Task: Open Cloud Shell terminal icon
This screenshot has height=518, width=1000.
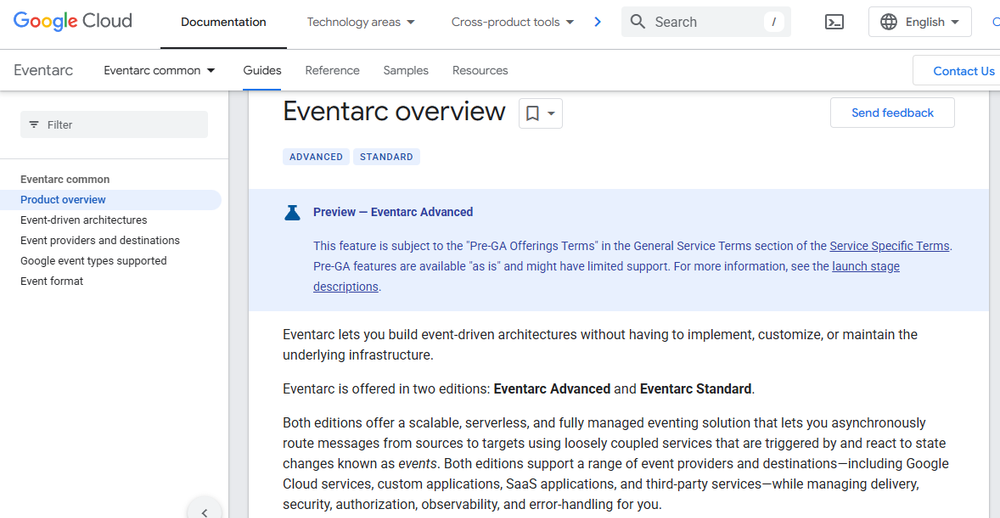Action: [834, 22]
